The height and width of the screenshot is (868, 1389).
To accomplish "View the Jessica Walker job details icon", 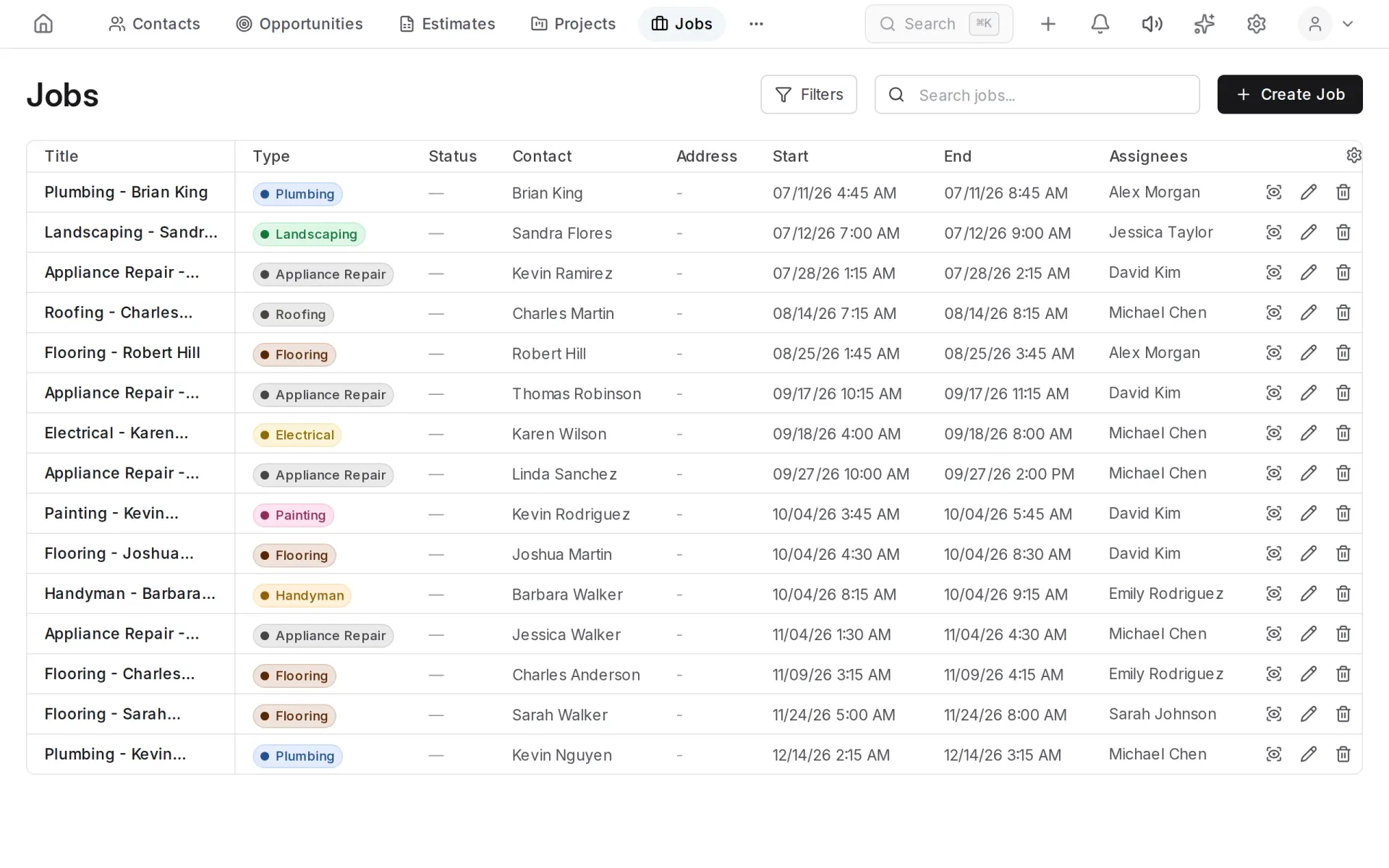I will click(x=1273, y=634).
